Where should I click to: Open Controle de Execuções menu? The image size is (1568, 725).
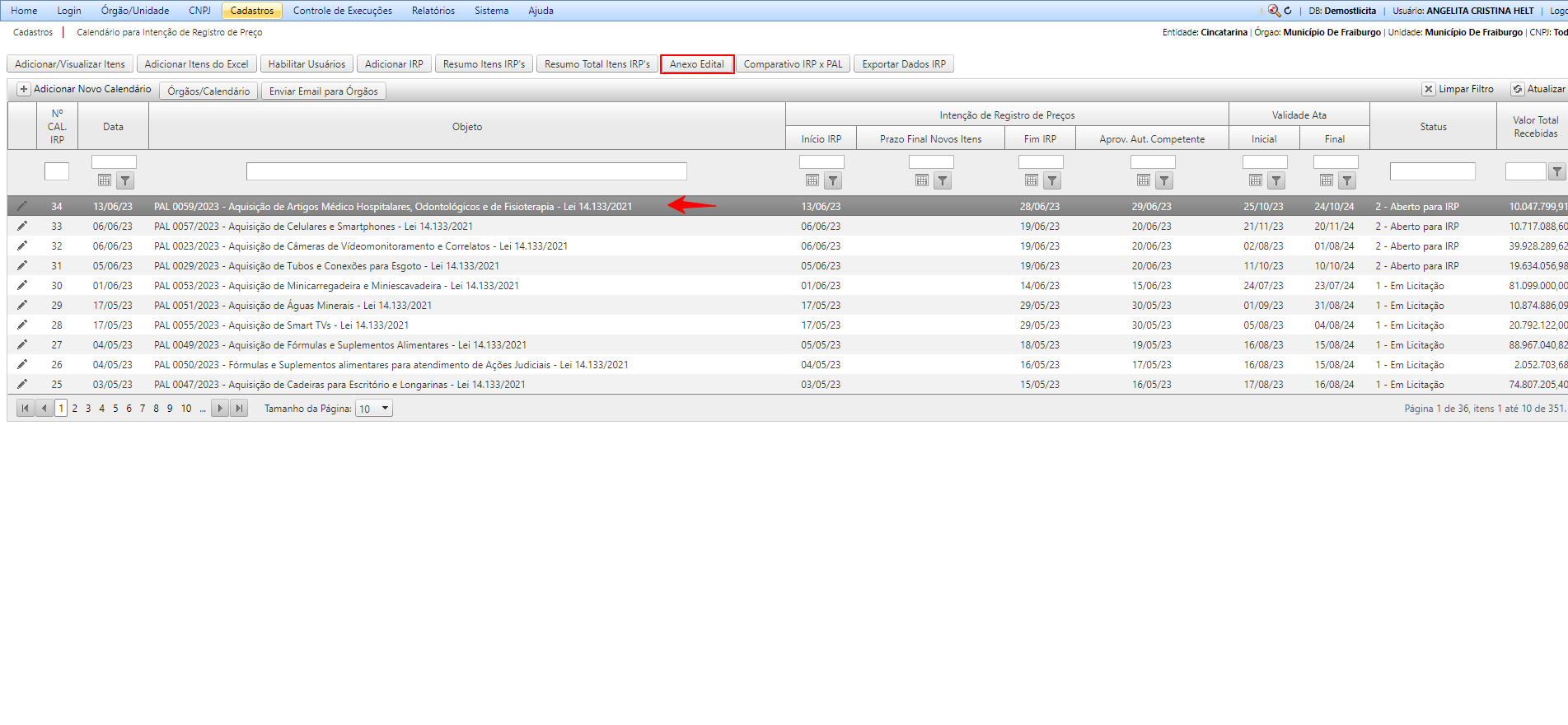[342, 11]
